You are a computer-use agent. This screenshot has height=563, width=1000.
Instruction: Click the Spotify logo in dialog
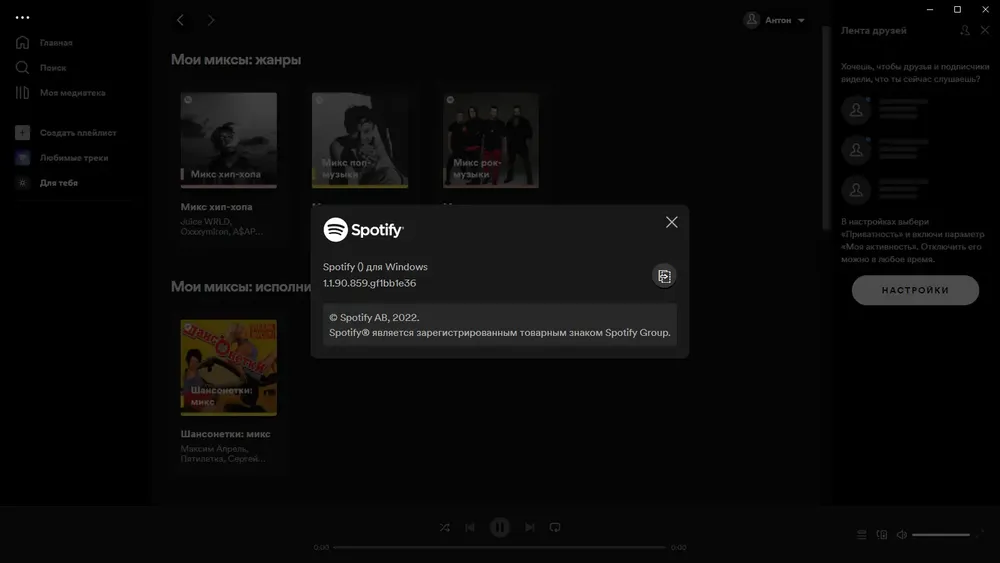(x=364, y=230)
